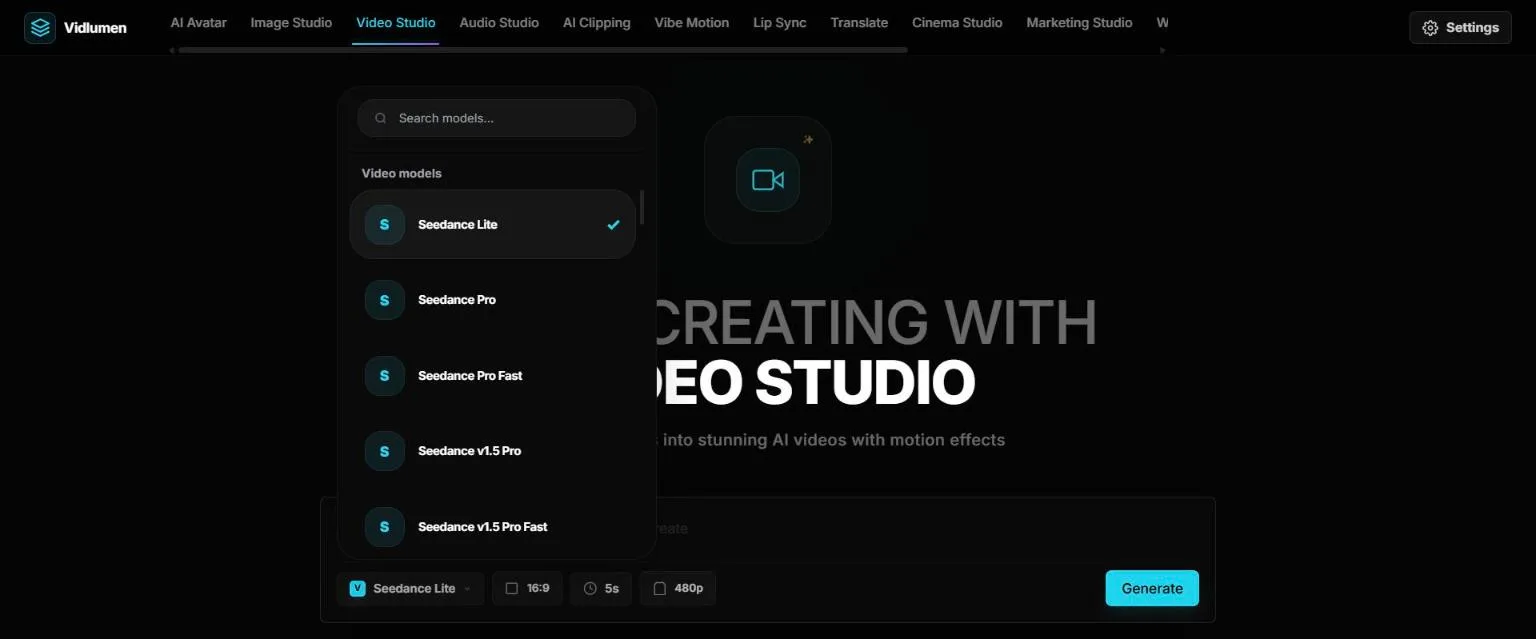Open the 16:9 aspect ratio selector
This screenshot has width=1536, height=639.
coord(528,589)
